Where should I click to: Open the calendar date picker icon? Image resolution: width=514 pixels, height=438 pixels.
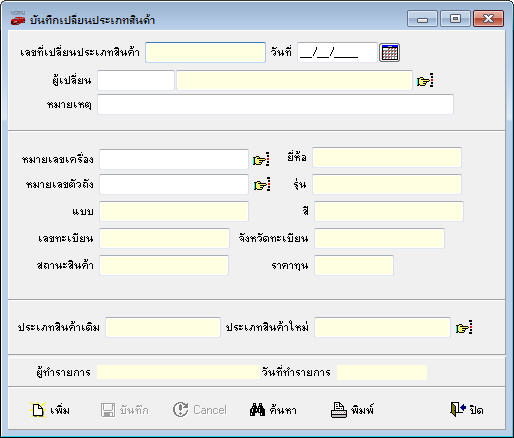389,53
